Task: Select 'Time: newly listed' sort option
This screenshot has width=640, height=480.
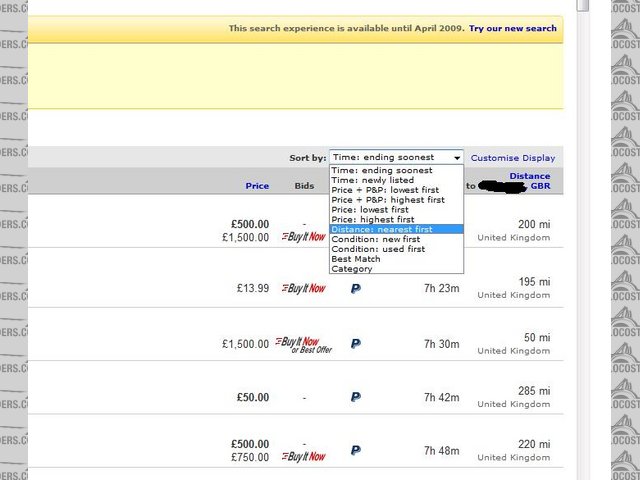Action: pyautogui.click(x=372, y=180)
